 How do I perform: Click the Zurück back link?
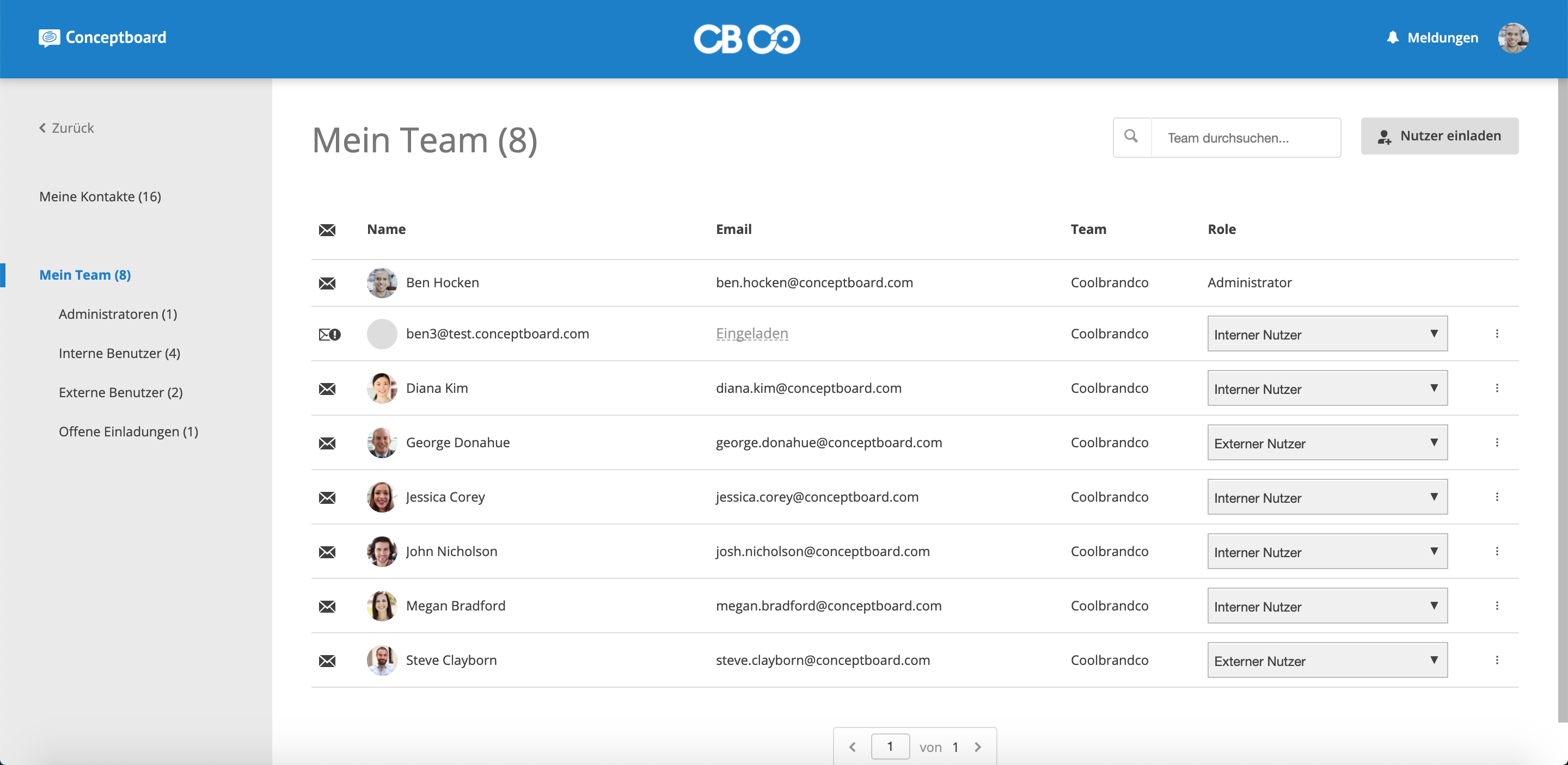67,128
